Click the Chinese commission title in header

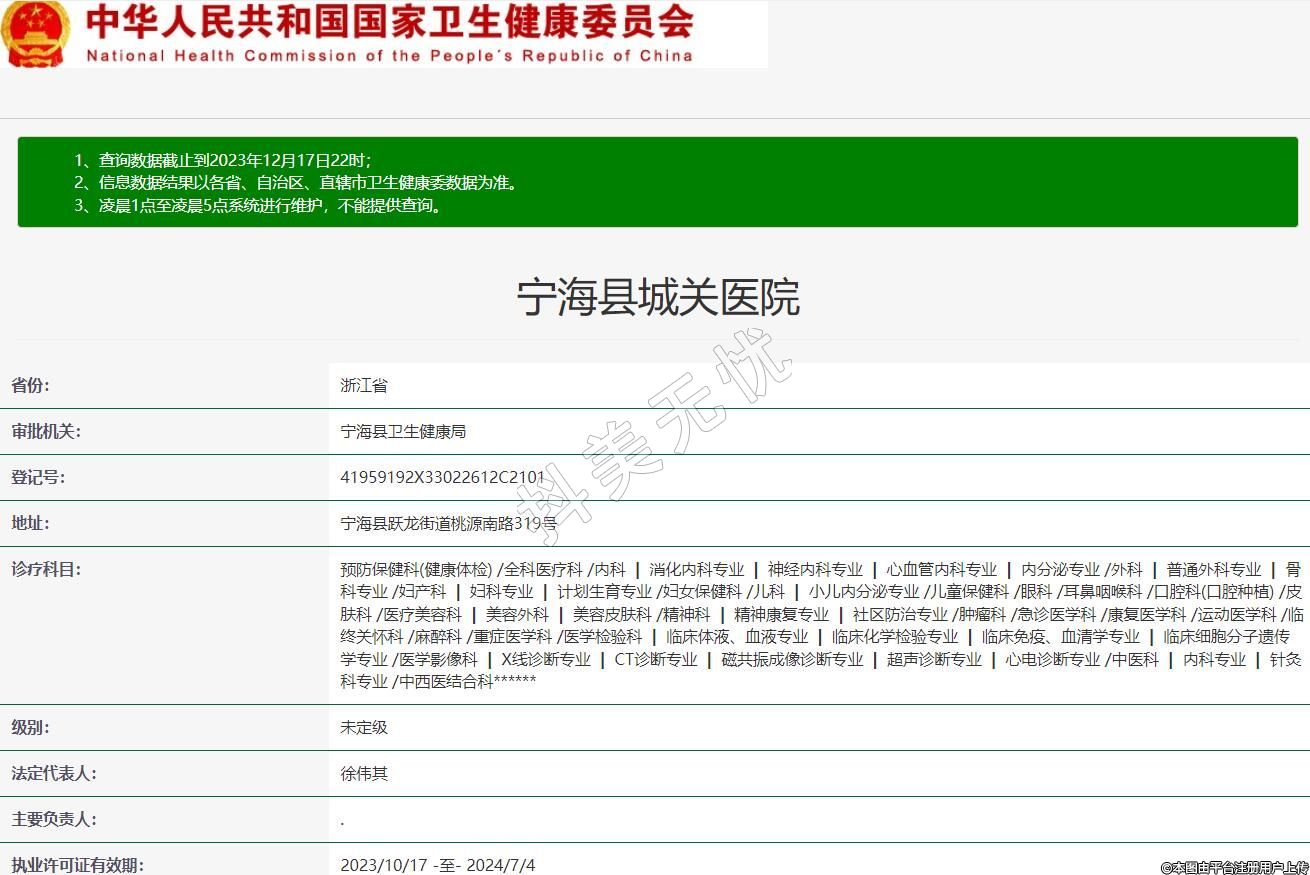388,22
